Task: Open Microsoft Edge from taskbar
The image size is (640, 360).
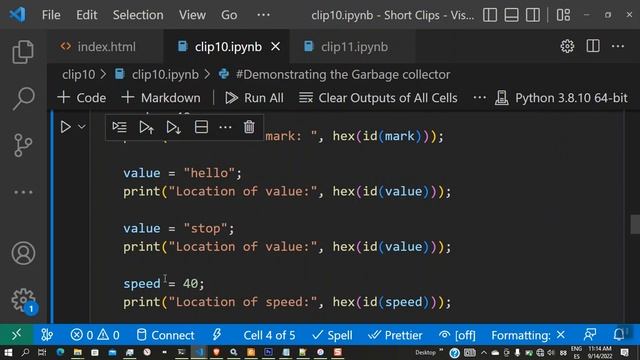Action: coord(60,352)
